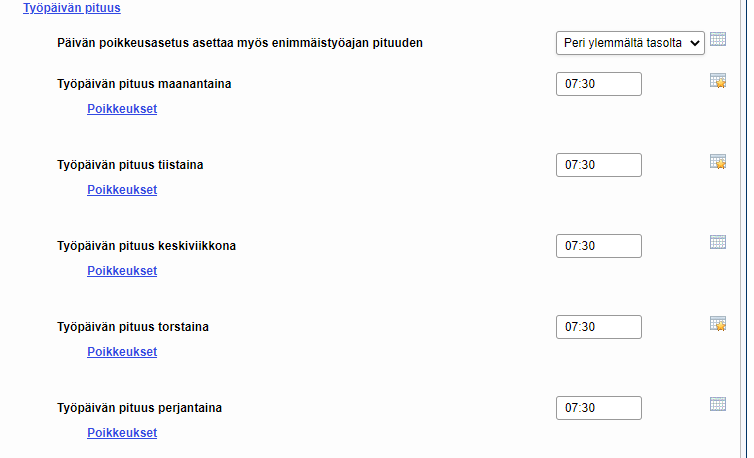
Task: Open Poikkeukset under perjantaina
Action: point(122,433)
